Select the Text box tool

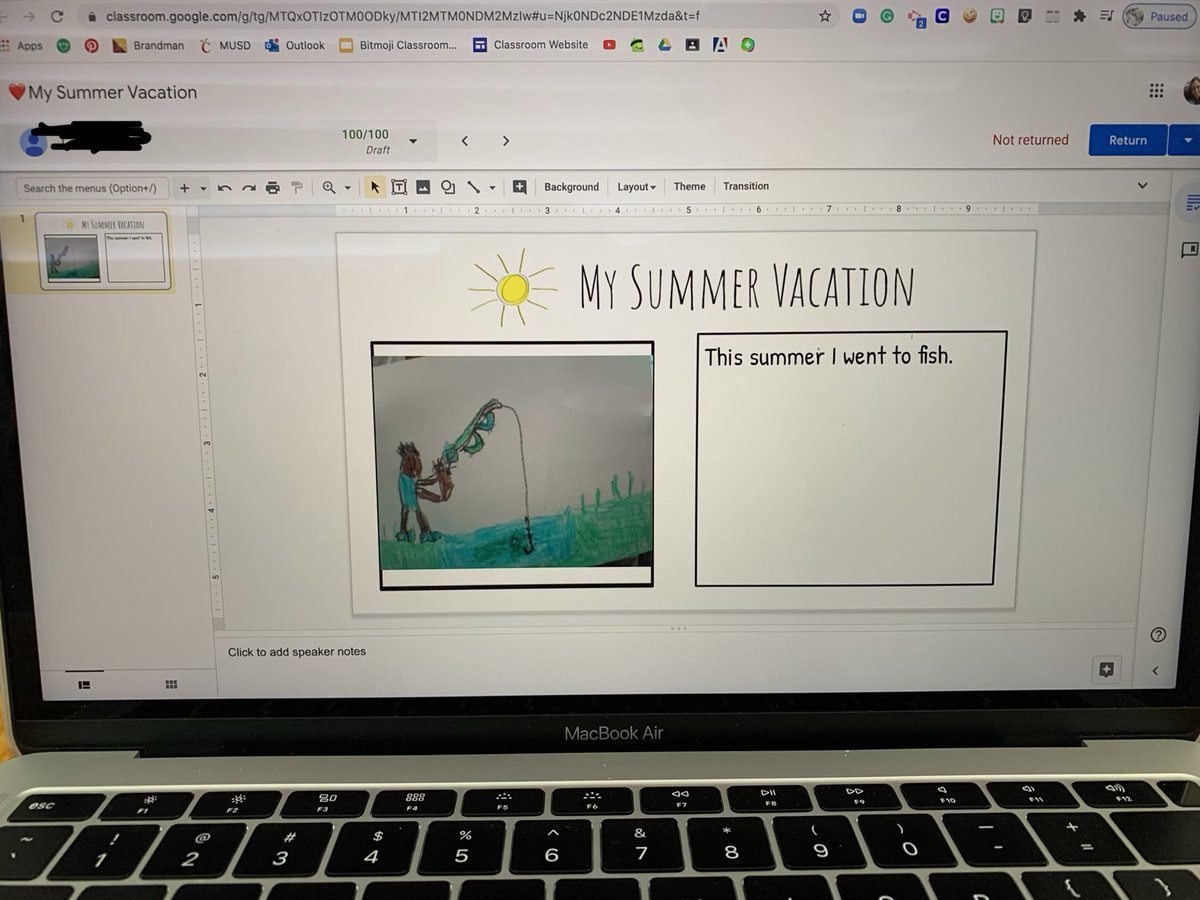click(399, 187)
